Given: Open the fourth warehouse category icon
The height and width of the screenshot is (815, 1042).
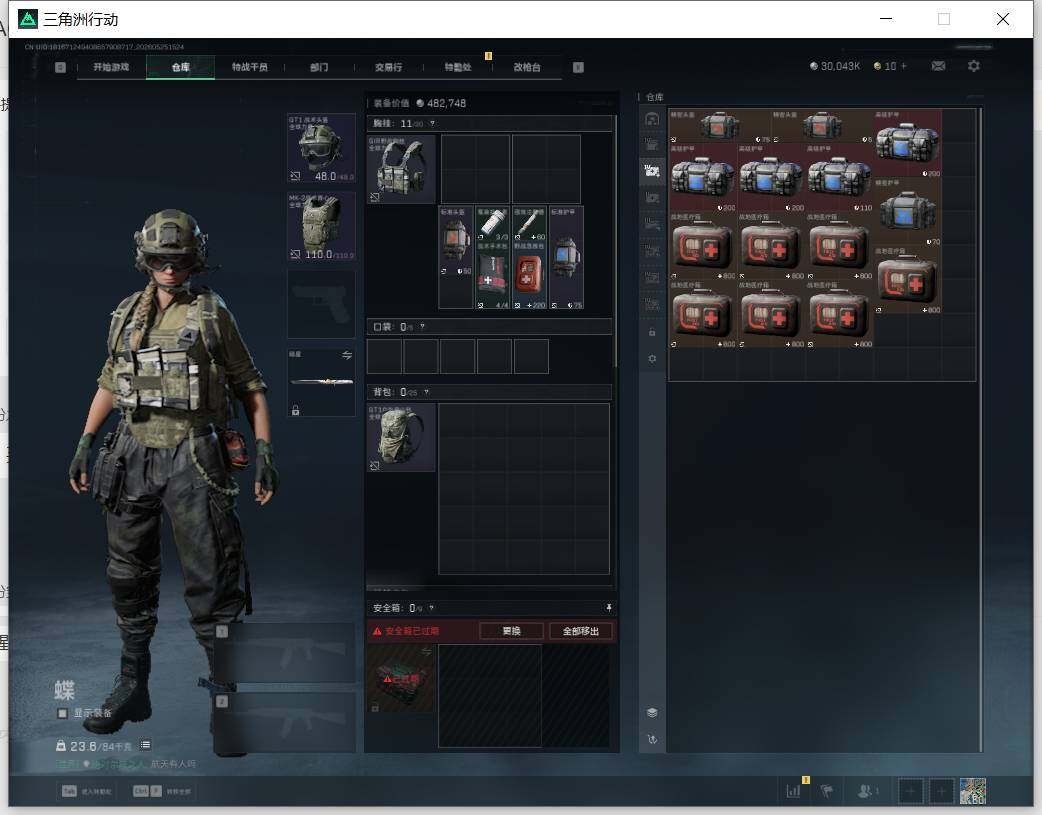Looking at the screenshot, I should tap(653, 198).
